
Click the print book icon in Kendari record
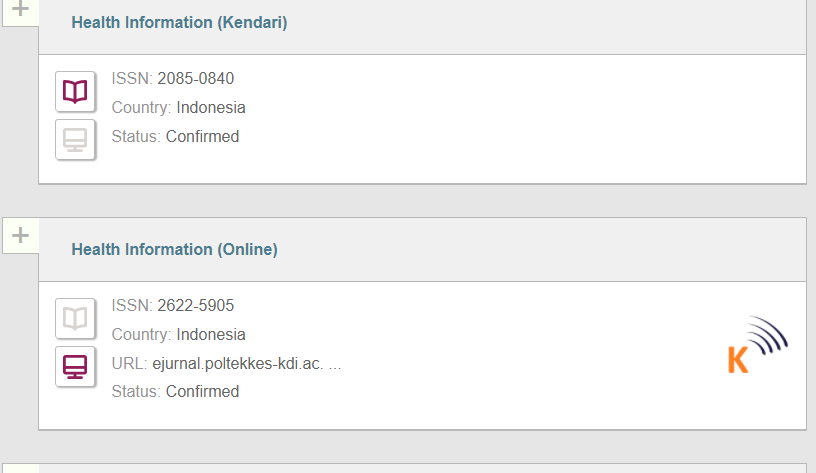coord(75,91)
